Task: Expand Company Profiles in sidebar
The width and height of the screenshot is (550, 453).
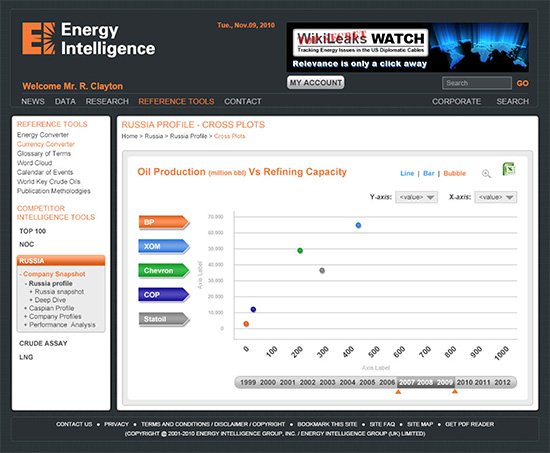Action: tap(53, 317)
